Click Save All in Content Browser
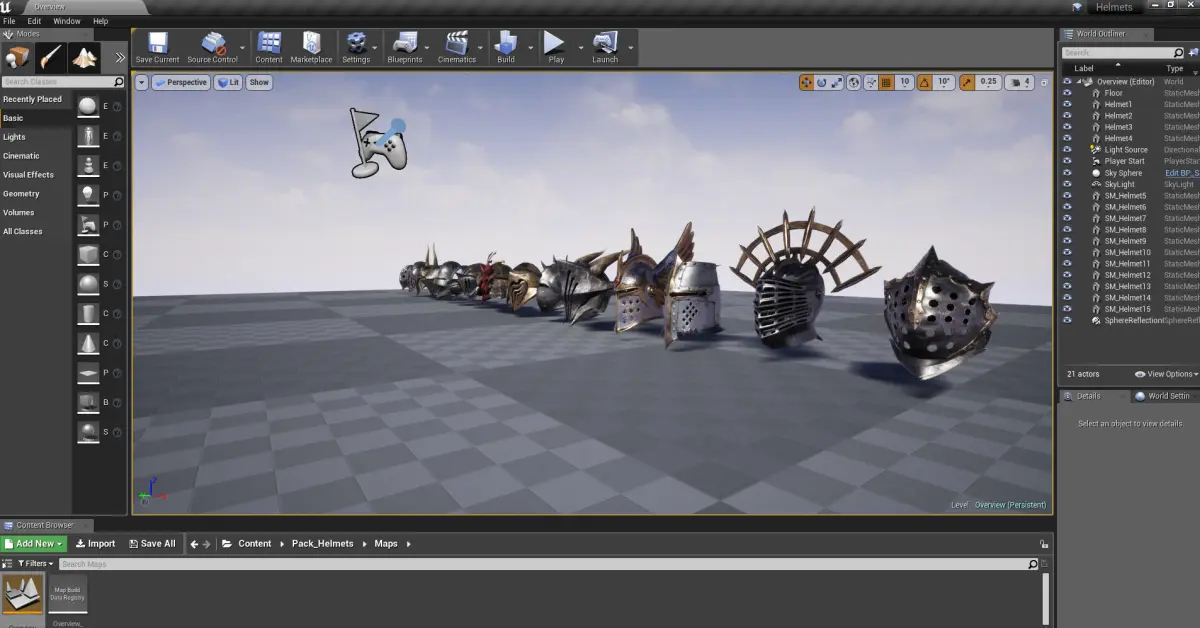Image resolution: width=1200 pixels, height=628 pixels. [152, 544]
